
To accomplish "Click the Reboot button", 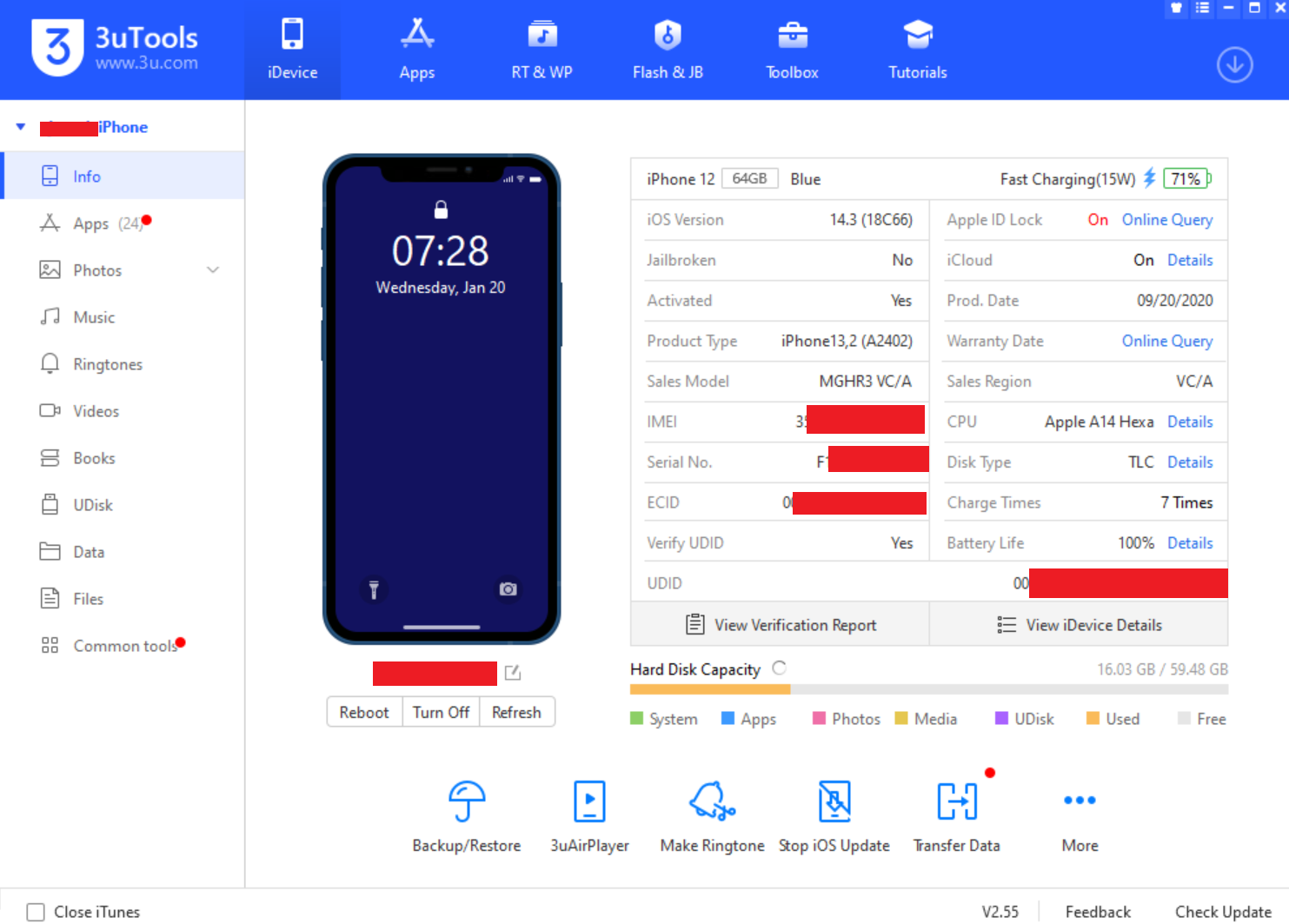I will pyautogui.click(x=364, y=712).
